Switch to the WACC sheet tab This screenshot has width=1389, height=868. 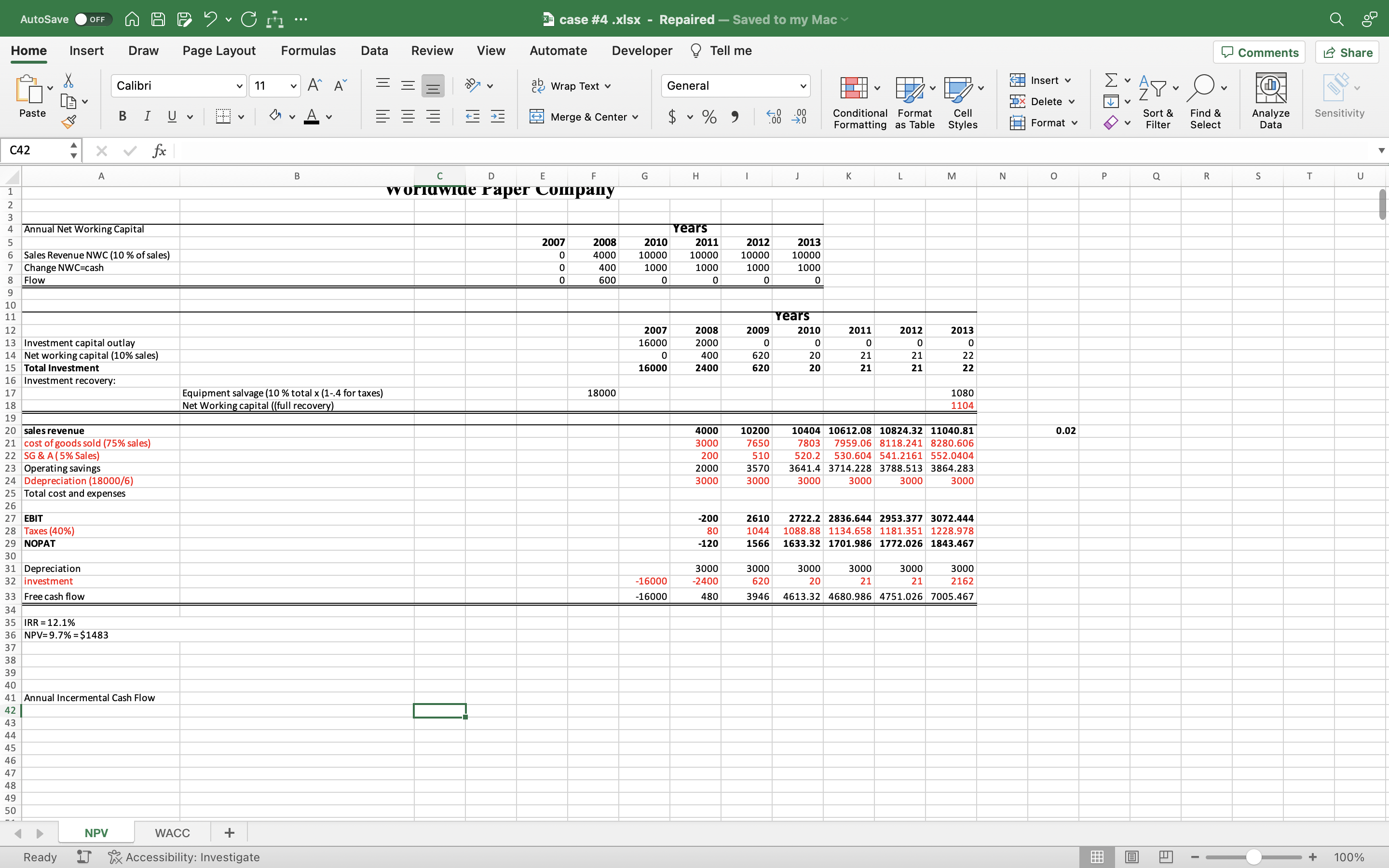(x=172, y=833)
